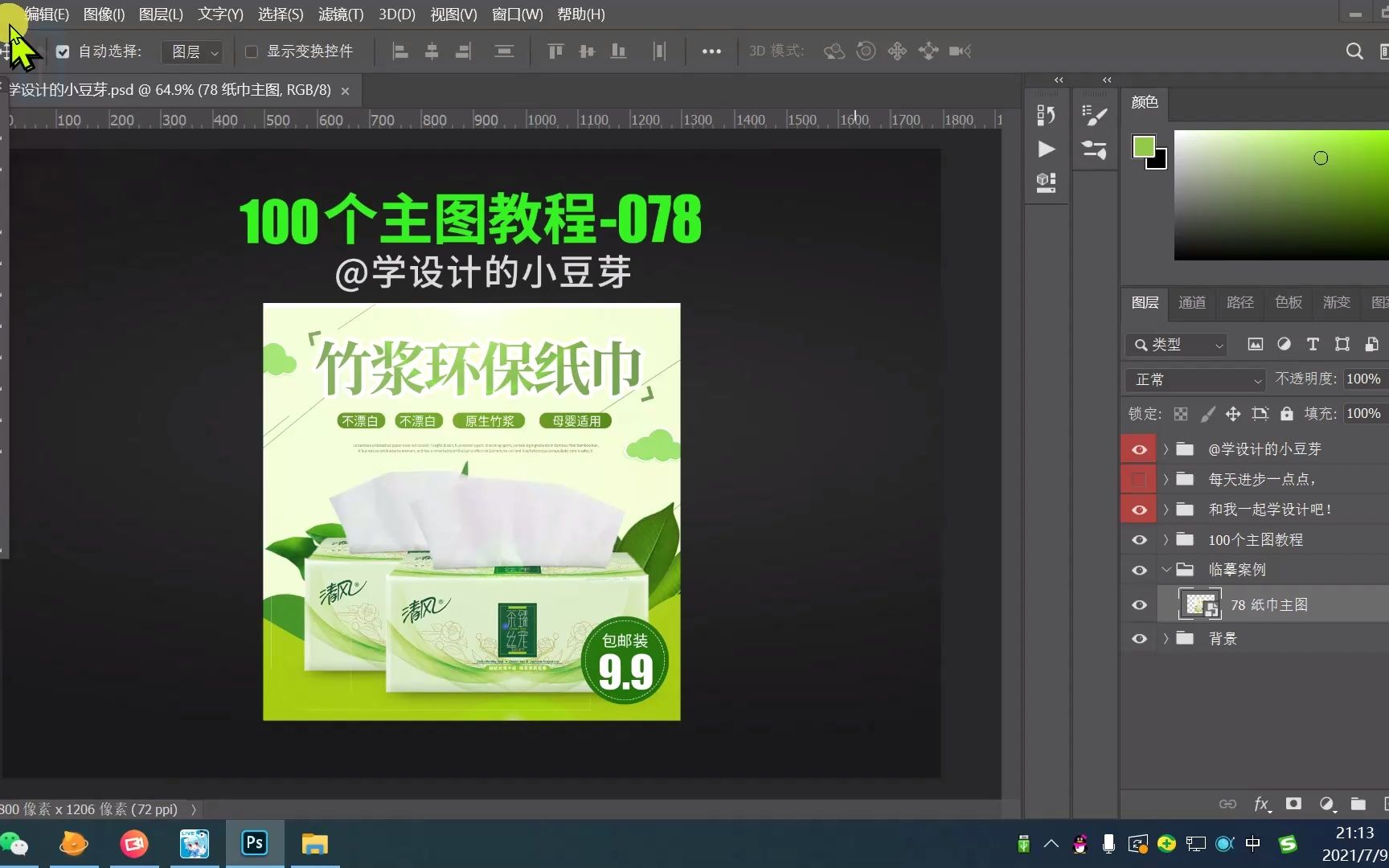The image size is (1389, 868).
Task: Select the 78 纸巾主图 layer thumbnail
Action: tap(1199, 604)
